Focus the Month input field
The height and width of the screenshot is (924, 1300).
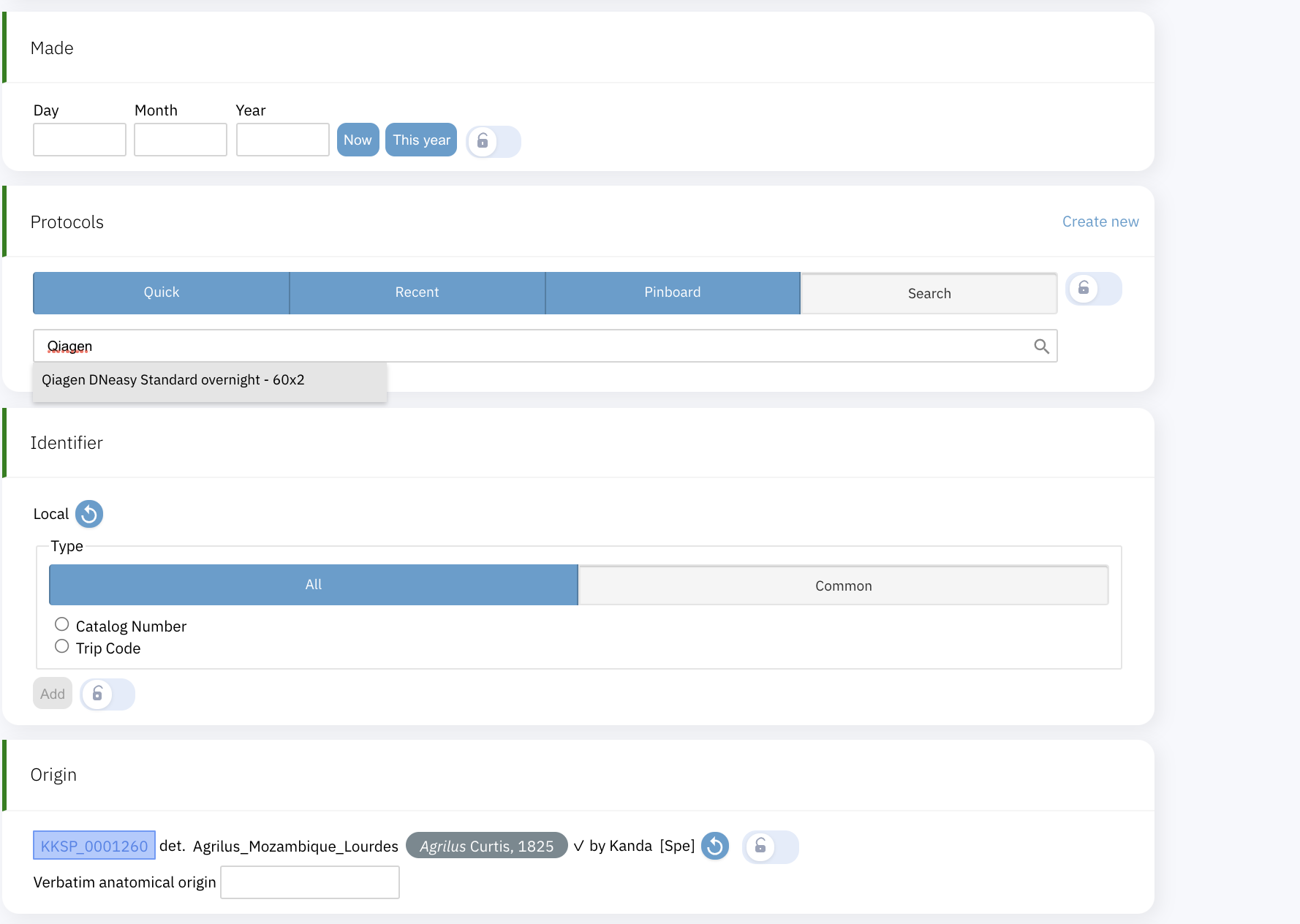click(x=181, y=140)
